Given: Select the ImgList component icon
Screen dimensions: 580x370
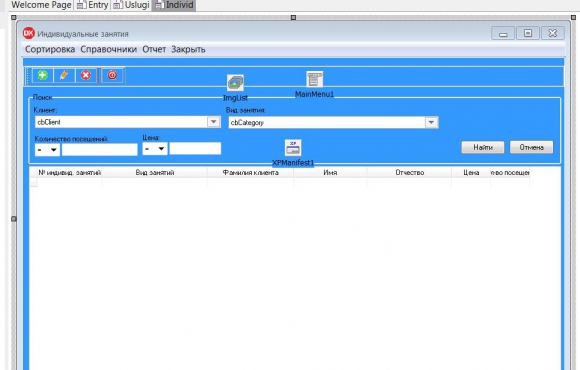Looking at the screenshot, I should point(235,83).
